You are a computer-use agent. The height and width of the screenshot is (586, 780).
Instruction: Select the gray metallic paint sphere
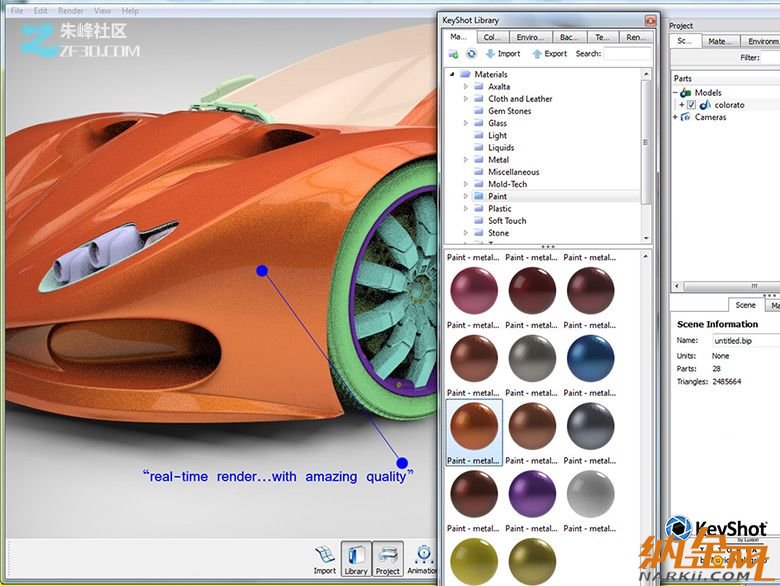point(532,358)
